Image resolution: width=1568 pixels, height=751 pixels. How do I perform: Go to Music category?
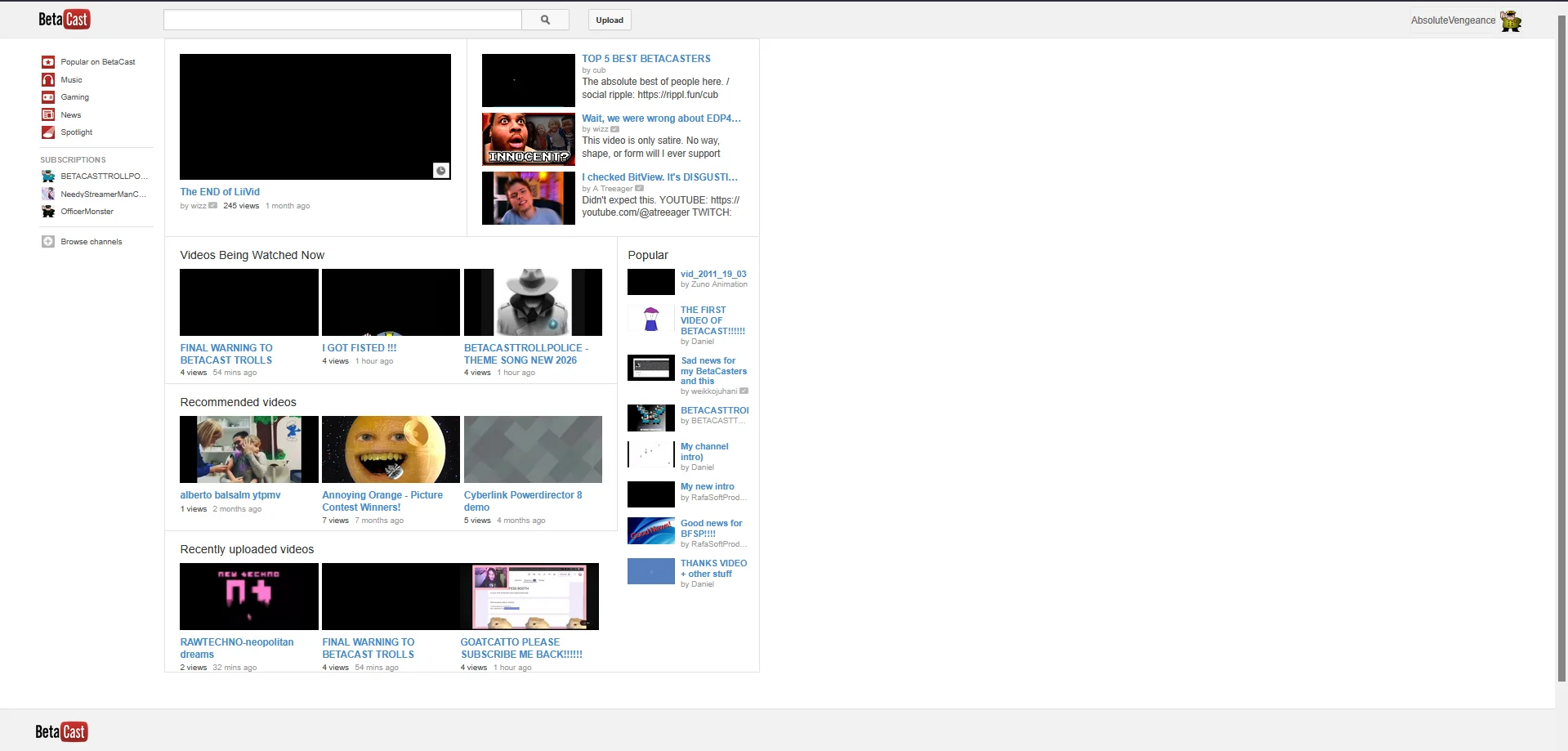coord(71,80)
